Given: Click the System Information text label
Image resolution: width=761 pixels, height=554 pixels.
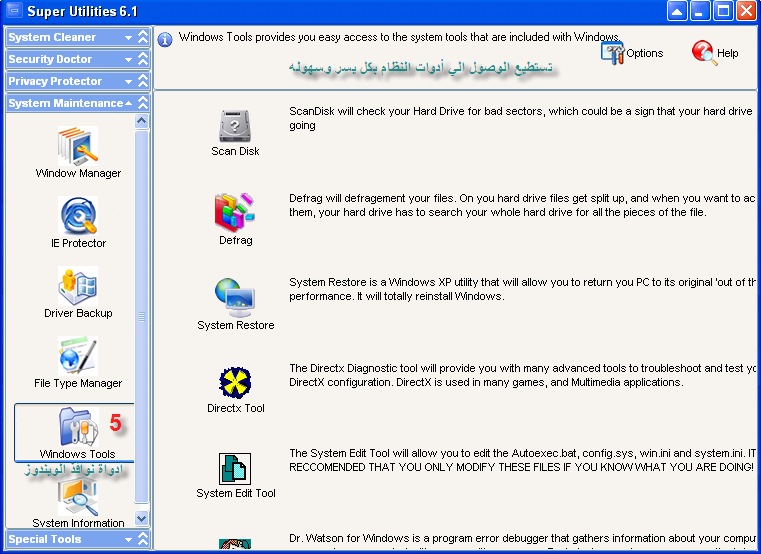Looking at the screenshot, I should point(78,523).
